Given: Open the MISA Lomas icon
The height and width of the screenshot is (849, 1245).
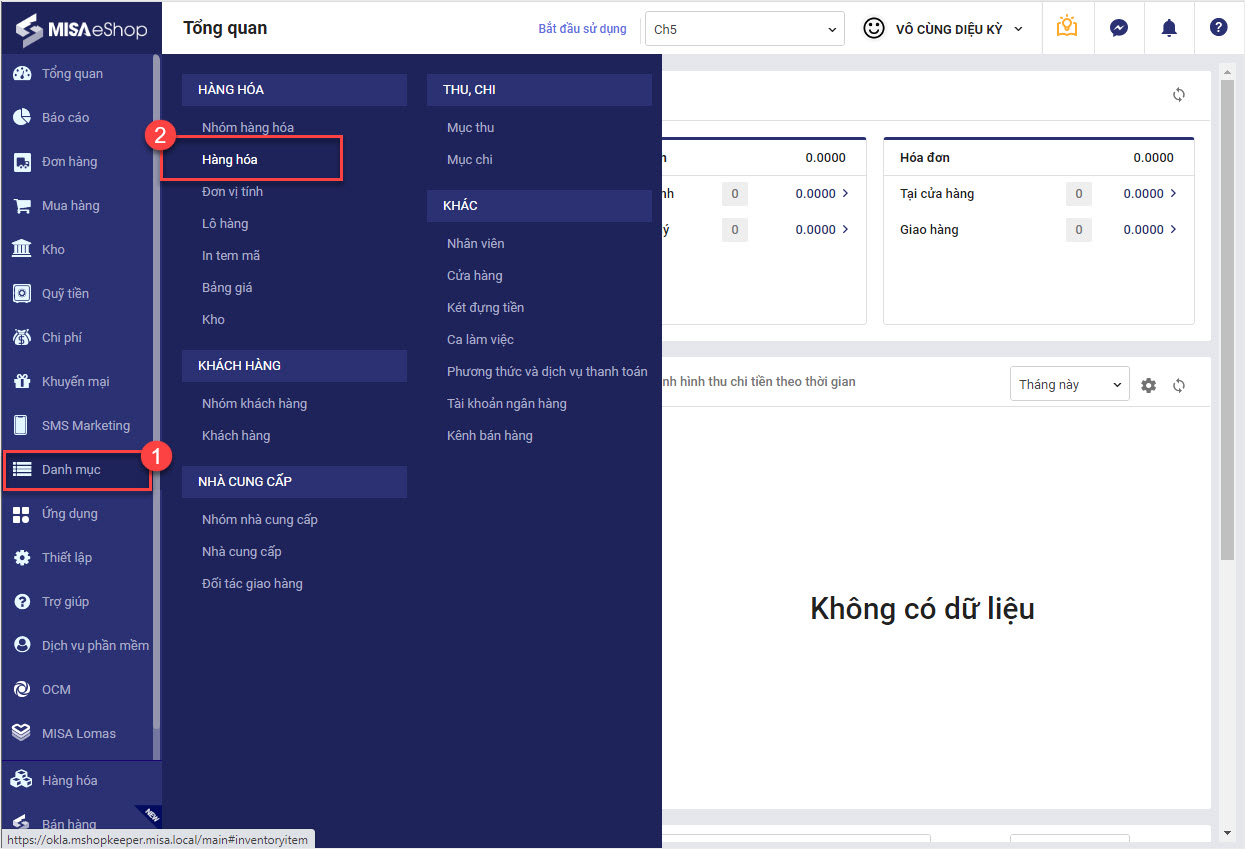Looking at the screenshot, I should click(x=21, y=734).
